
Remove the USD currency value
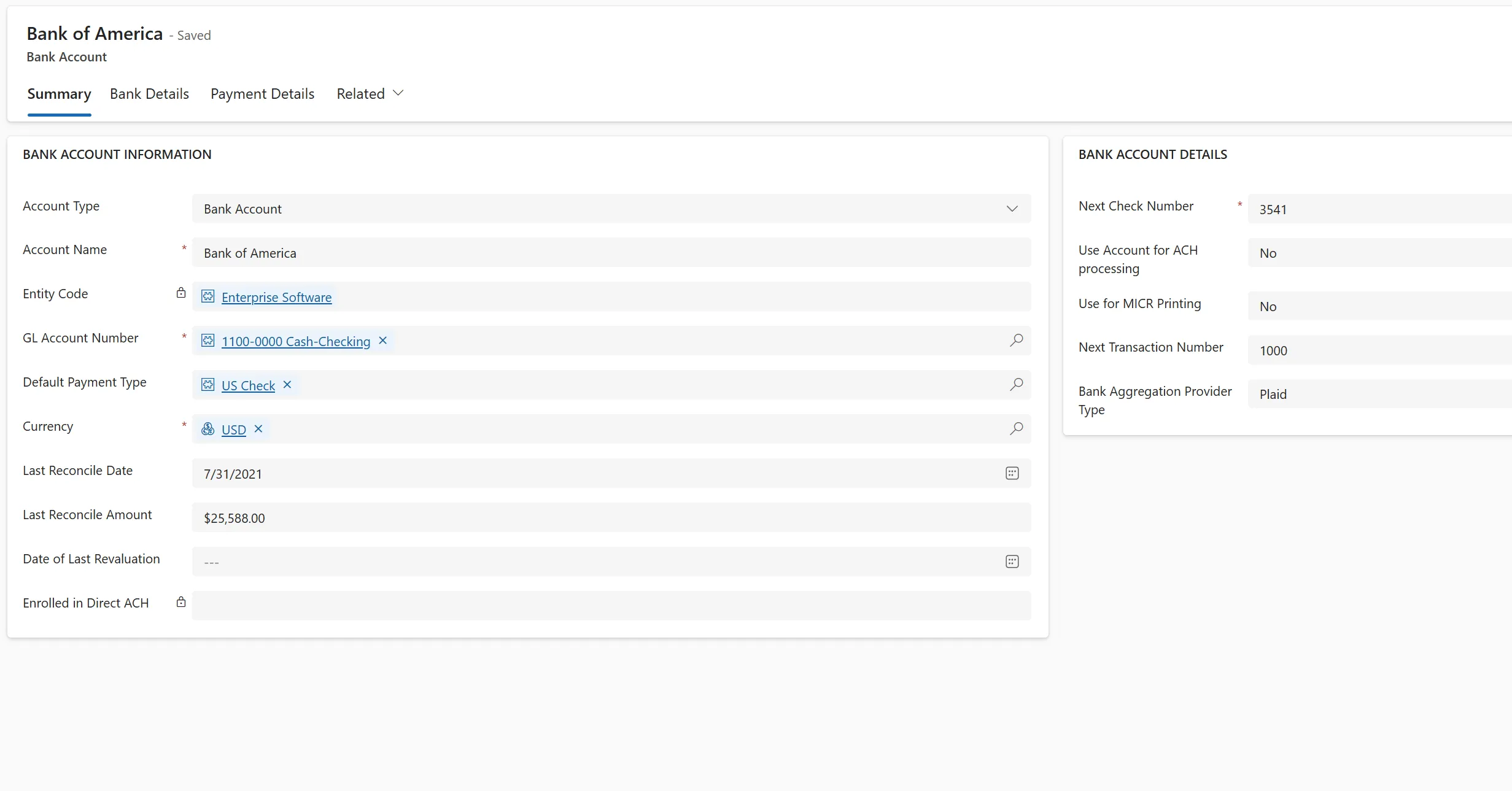click(x=258, y=429)
